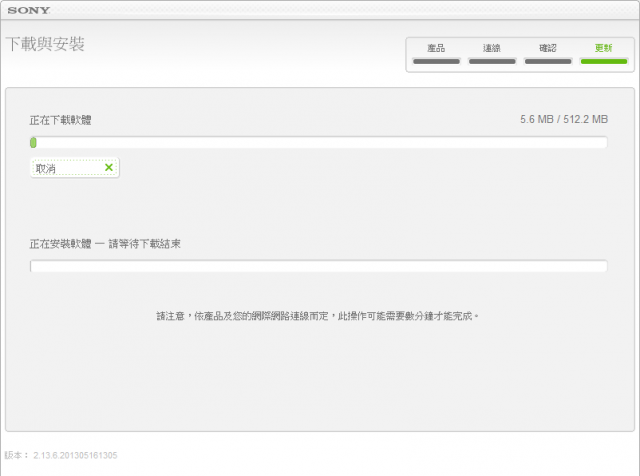Screen dimensions: 640x476
Task: Select the 連線 step tab
Action: tap(492, 54)
